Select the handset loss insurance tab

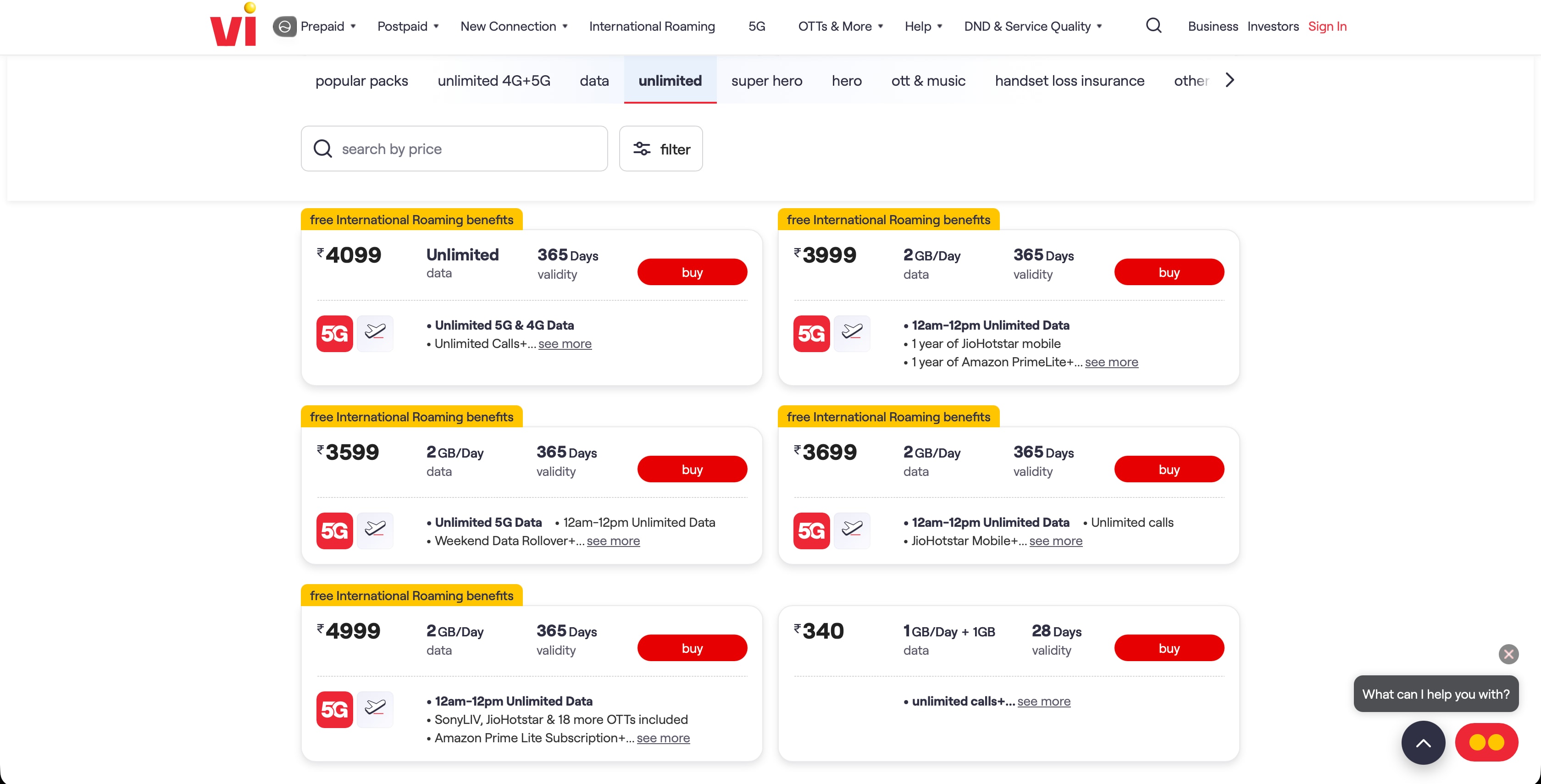tap(1069, 81)
